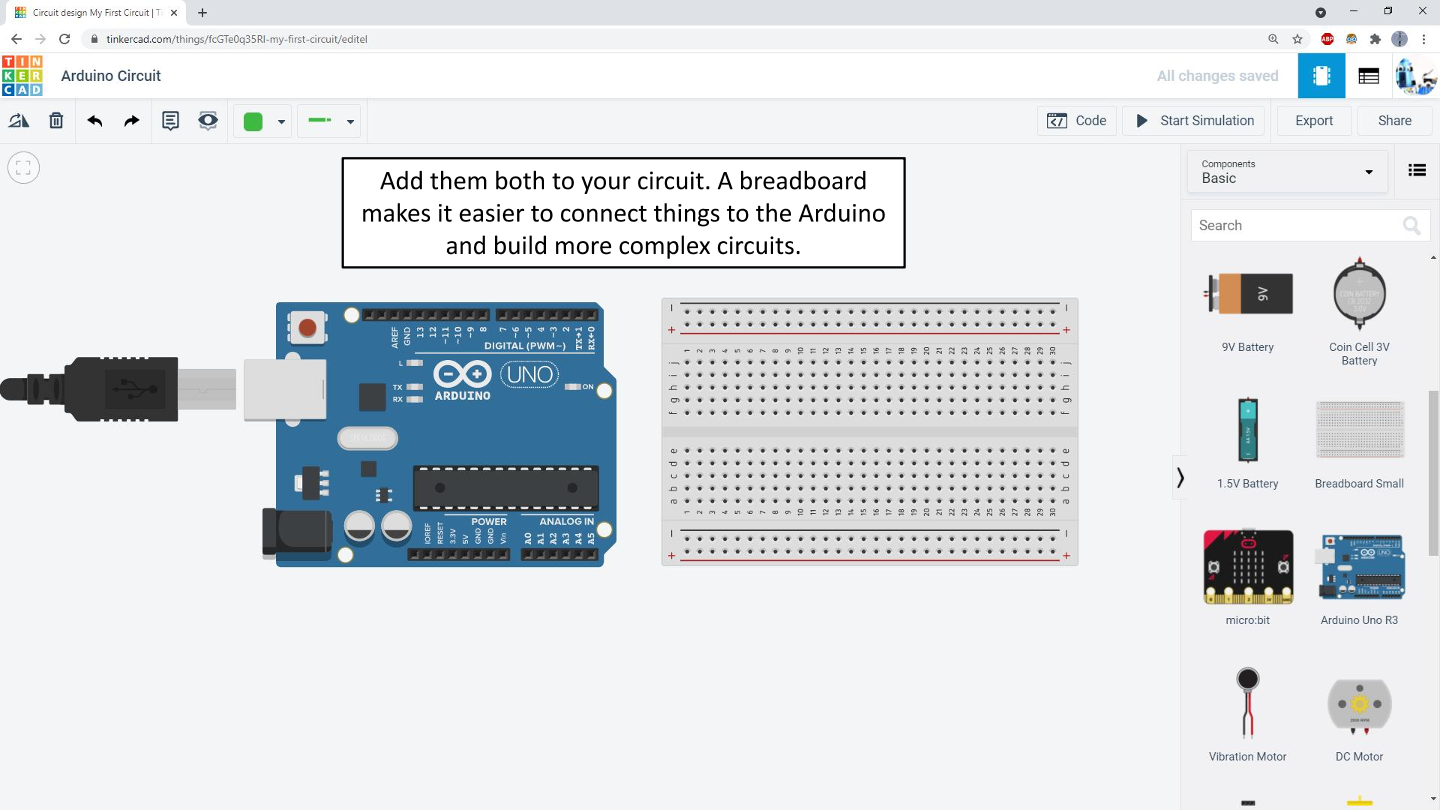This screenshot has height=810, width=1440.
Task: Open the Code editor panel
Action: [x=1076, y=121]
